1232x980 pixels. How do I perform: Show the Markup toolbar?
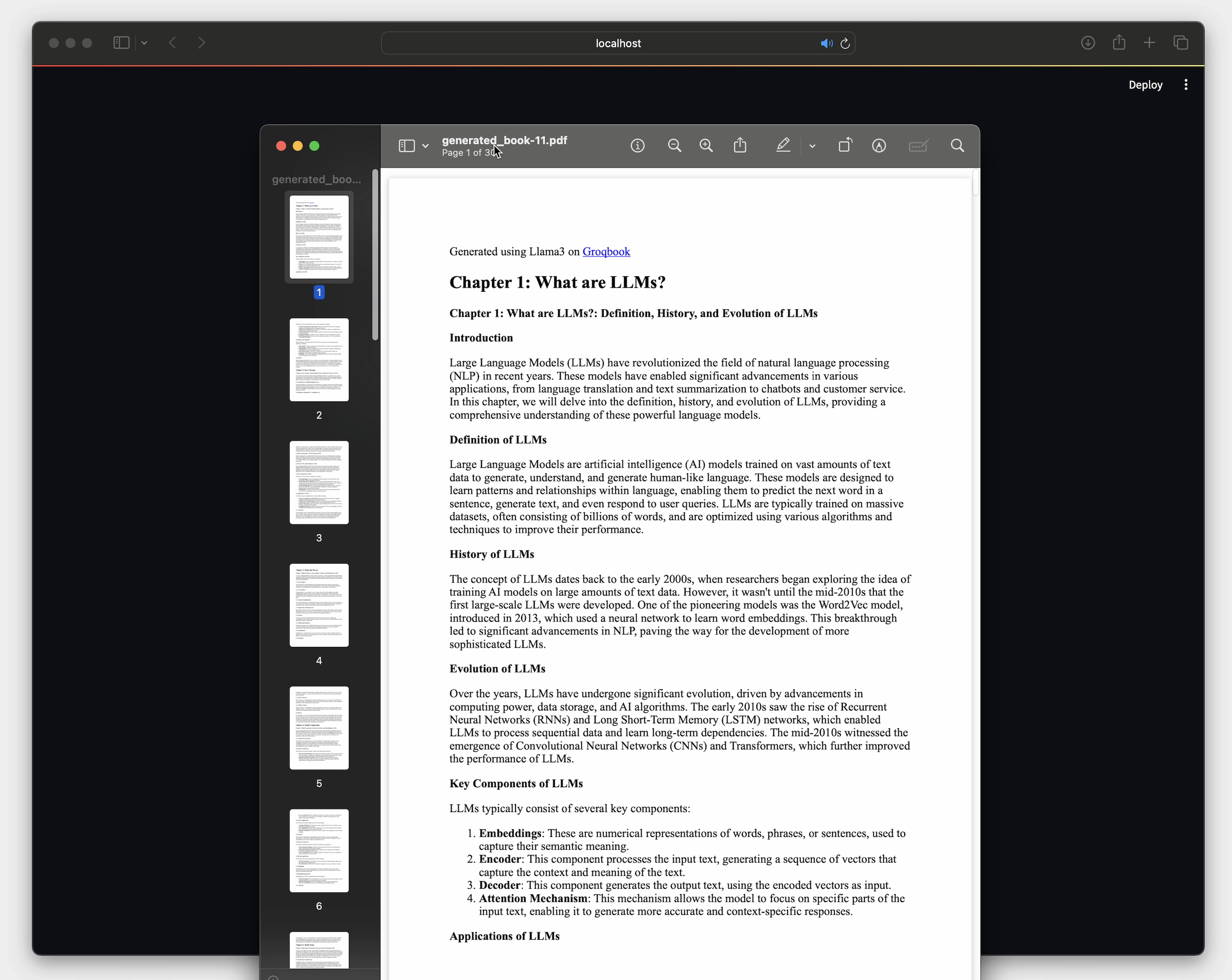point(879,146)
